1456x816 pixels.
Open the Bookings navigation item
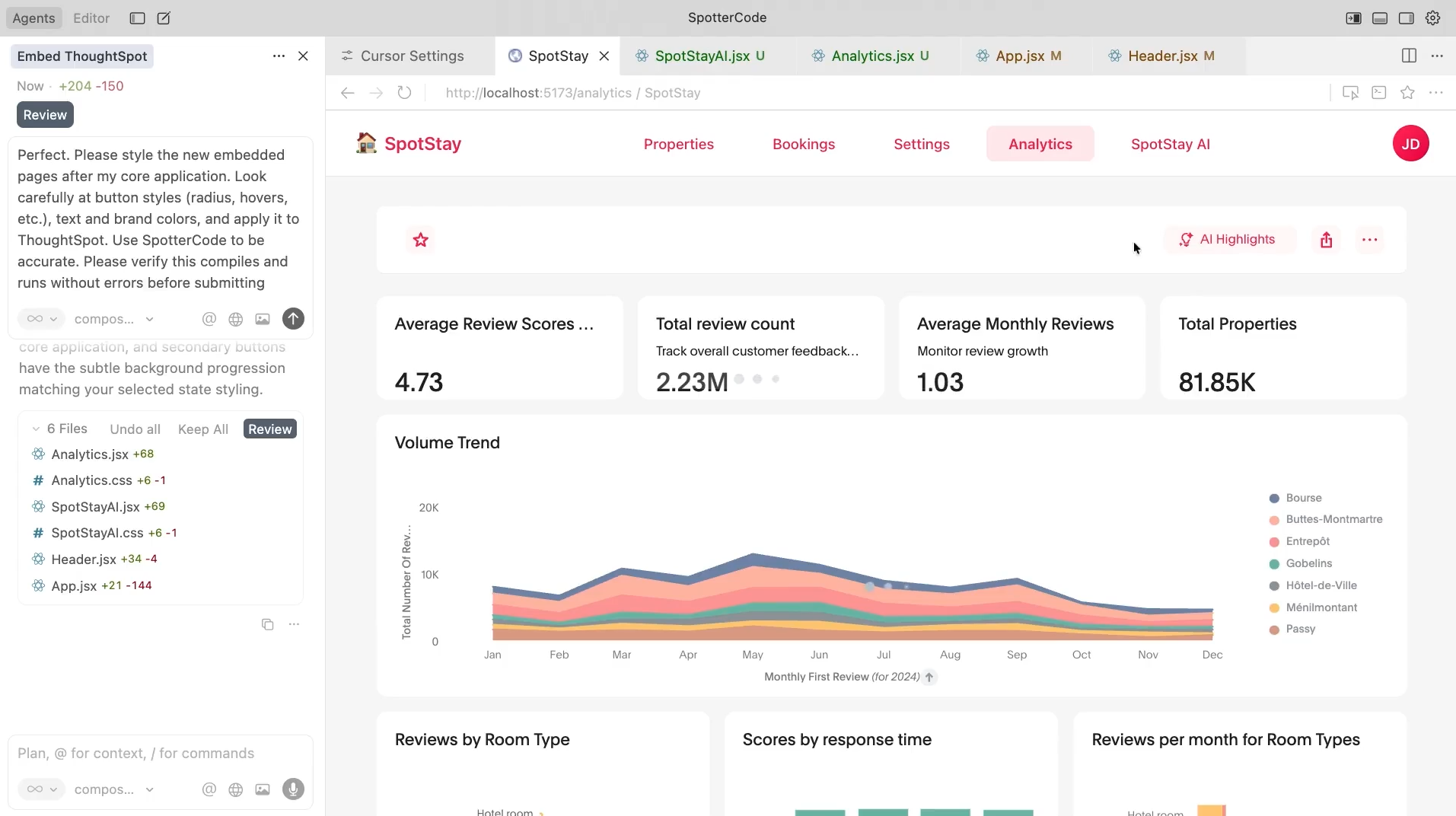[803, 144]
